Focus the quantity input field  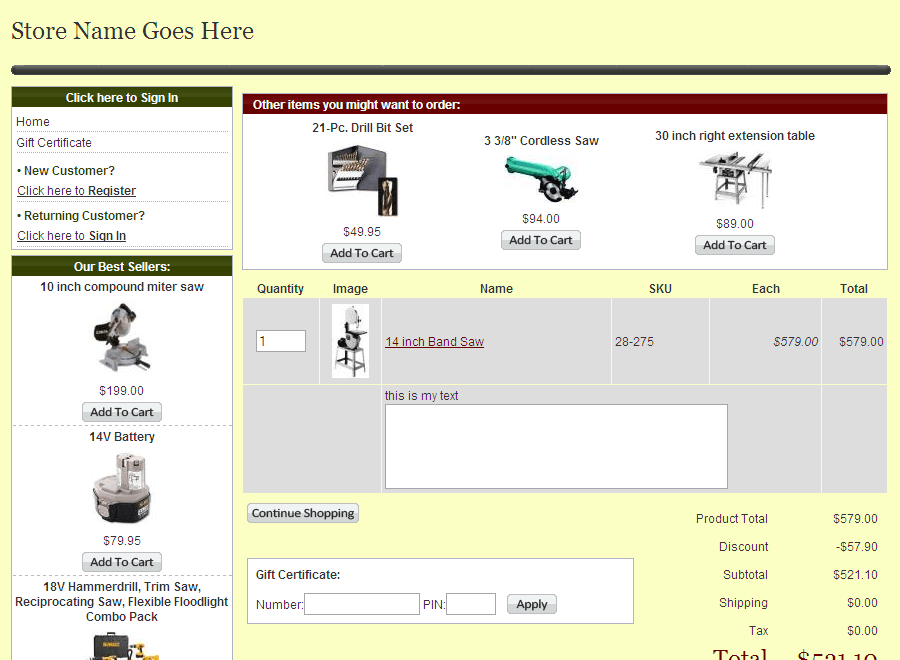pos(281,341)
